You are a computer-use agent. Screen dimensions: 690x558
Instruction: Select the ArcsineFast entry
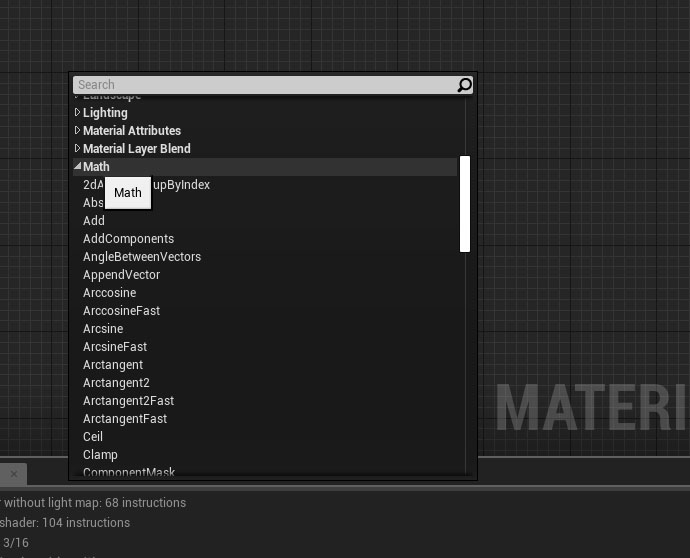[115, 347]
